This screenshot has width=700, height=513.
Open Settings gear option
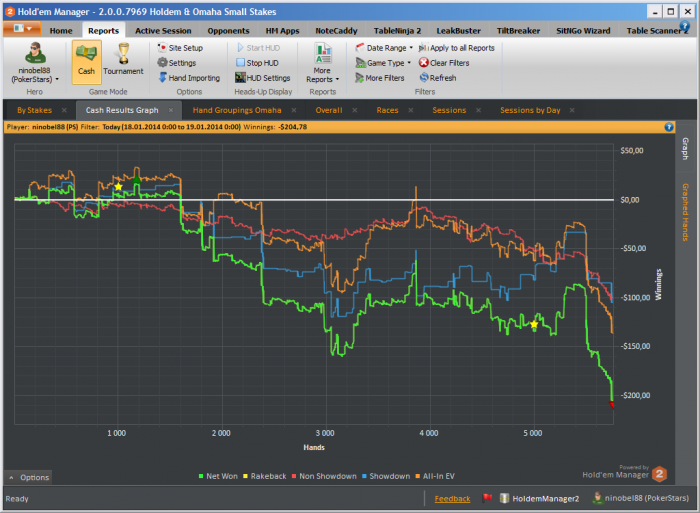point(177,63)
